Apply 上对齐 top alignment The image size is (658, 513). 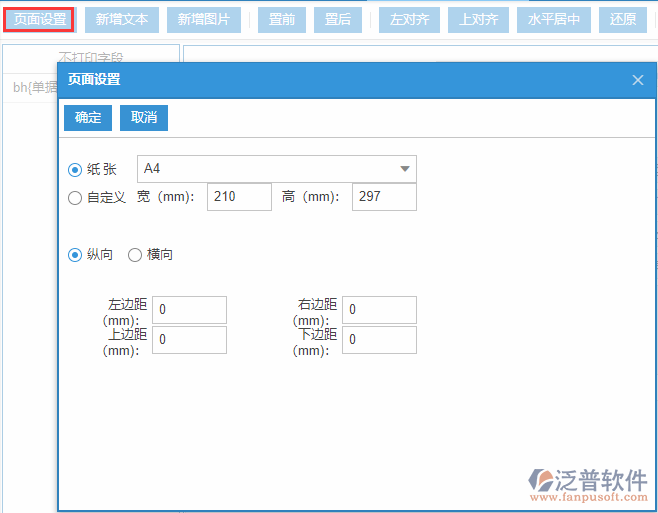pos(479,19)
